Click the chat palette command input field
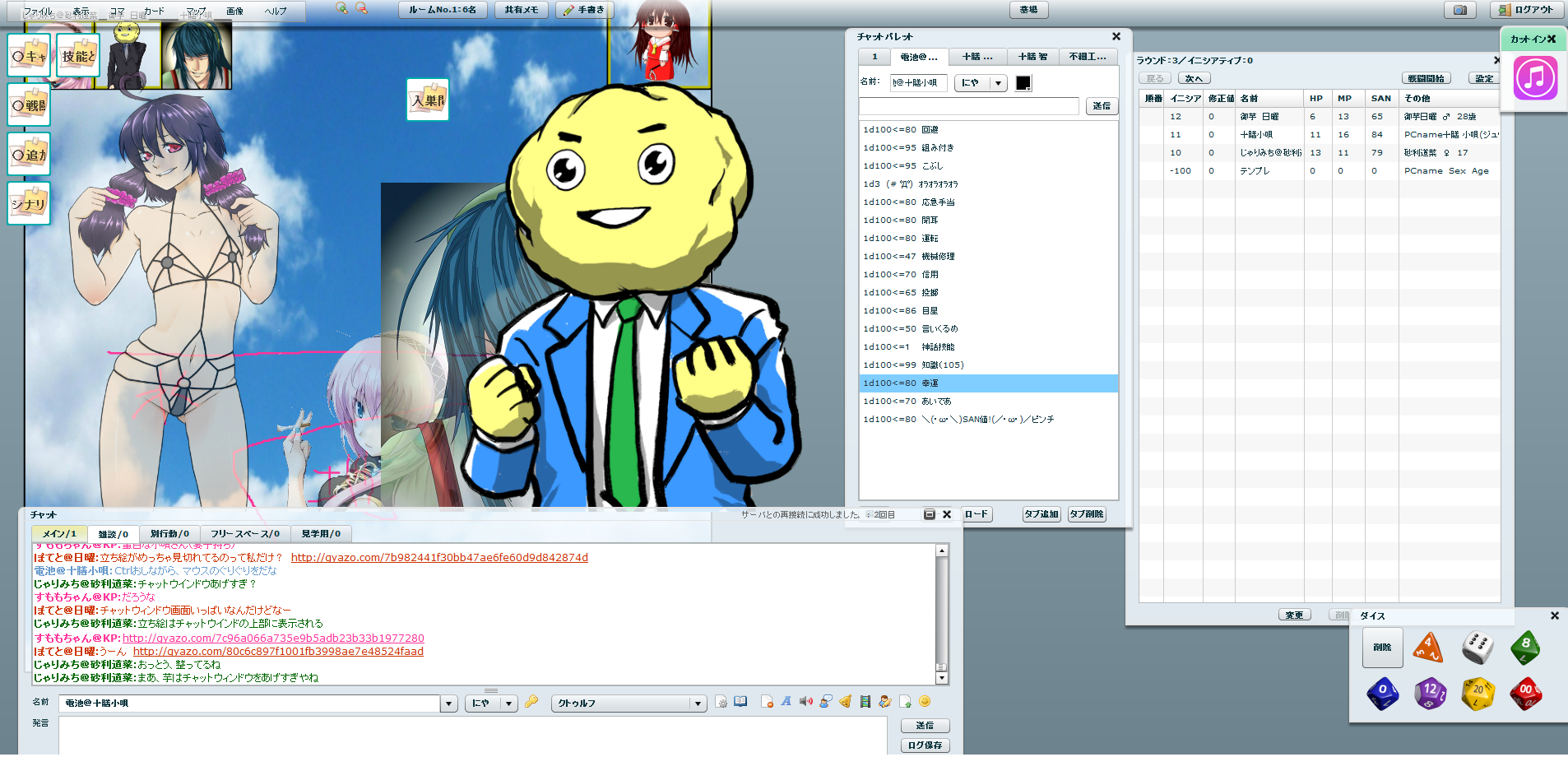The height and width of the screenshot is (757, 1568). coord(969,106)
